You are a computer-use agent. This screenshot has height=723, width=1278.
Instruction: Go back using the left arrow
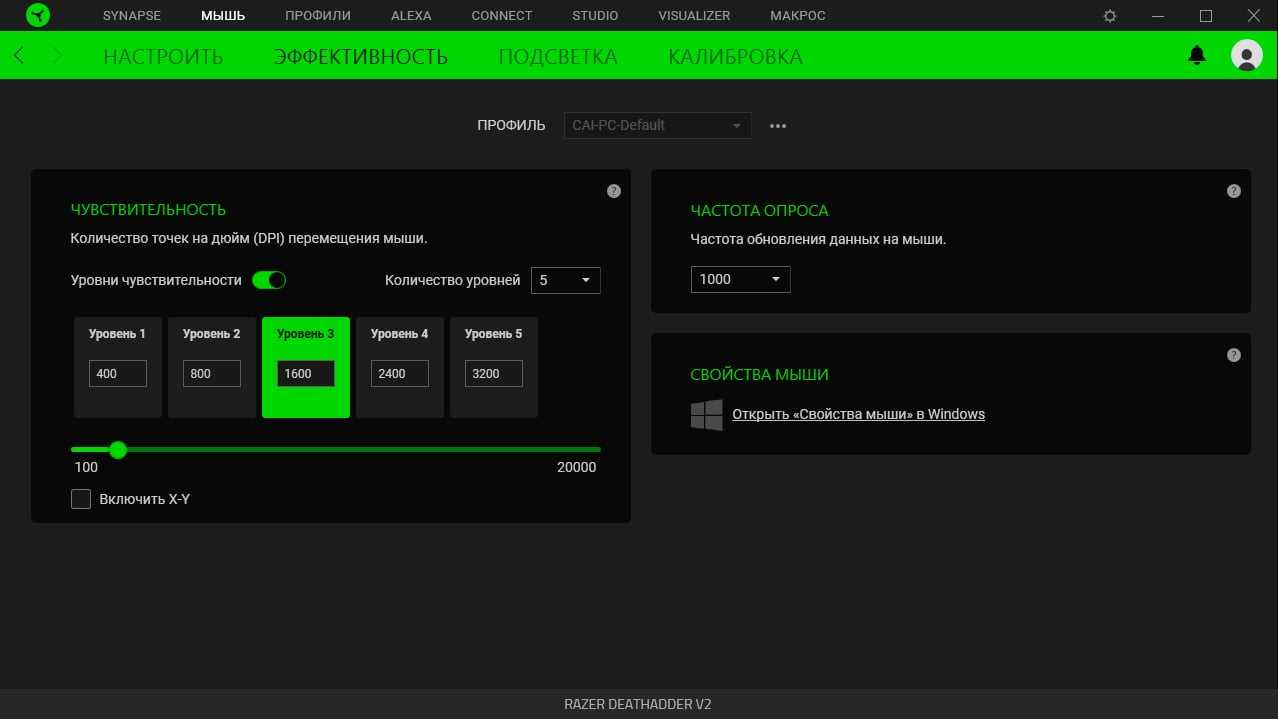19,56
